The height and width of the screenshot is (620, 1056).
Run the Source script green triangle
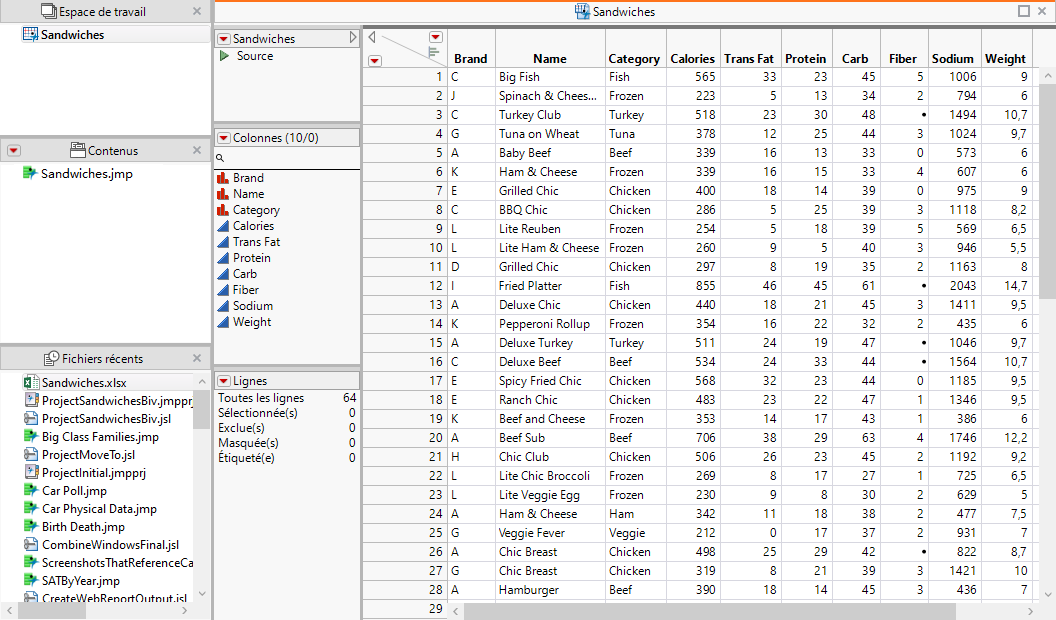click(224, 56)
